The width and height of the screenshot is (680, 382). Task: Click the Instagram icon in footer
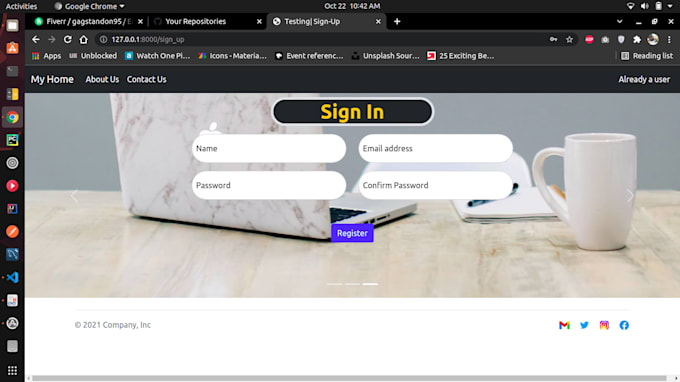coord(604,325)
